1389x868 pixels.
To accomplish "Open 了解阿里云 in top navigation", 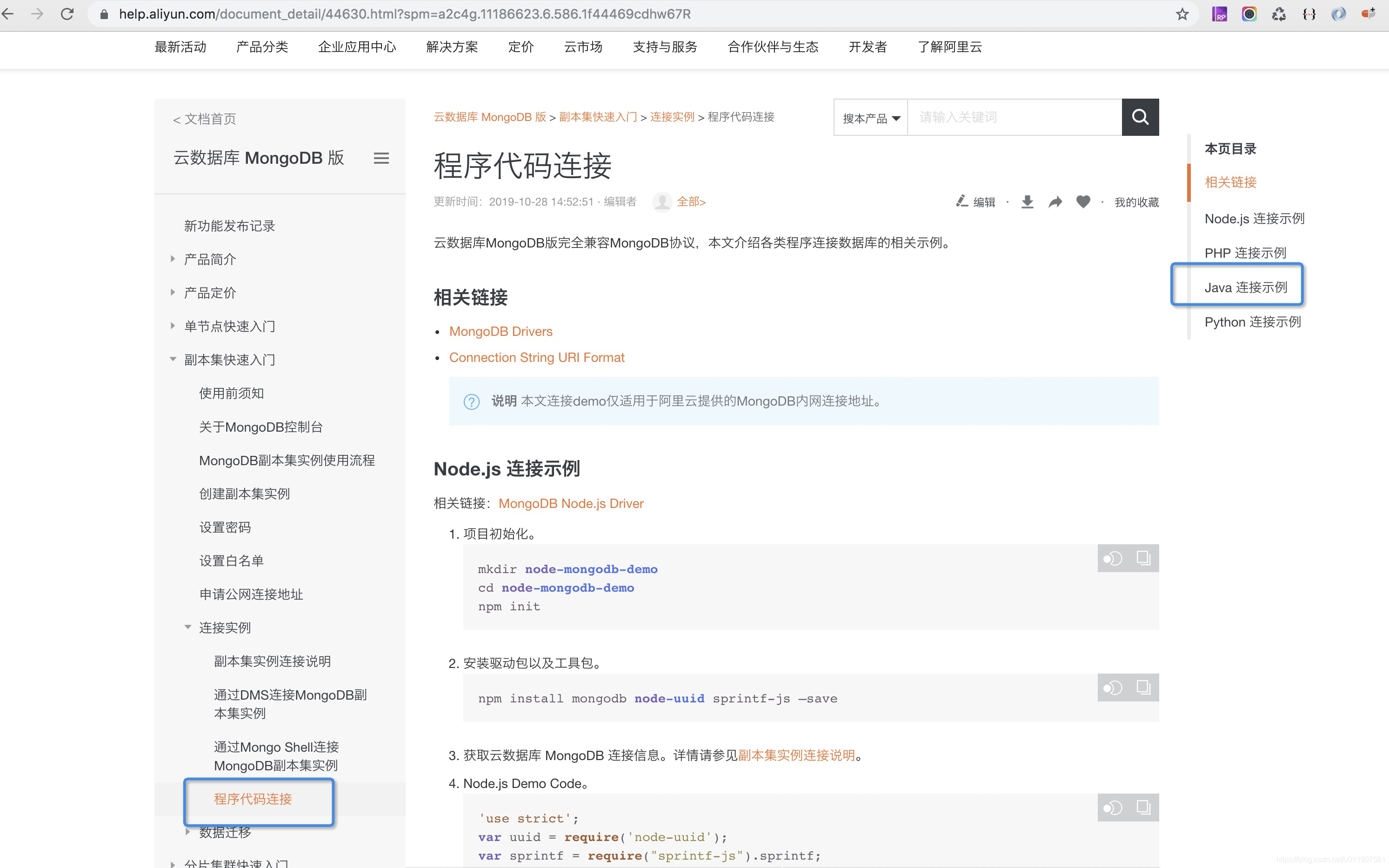I will coord(950,47).
